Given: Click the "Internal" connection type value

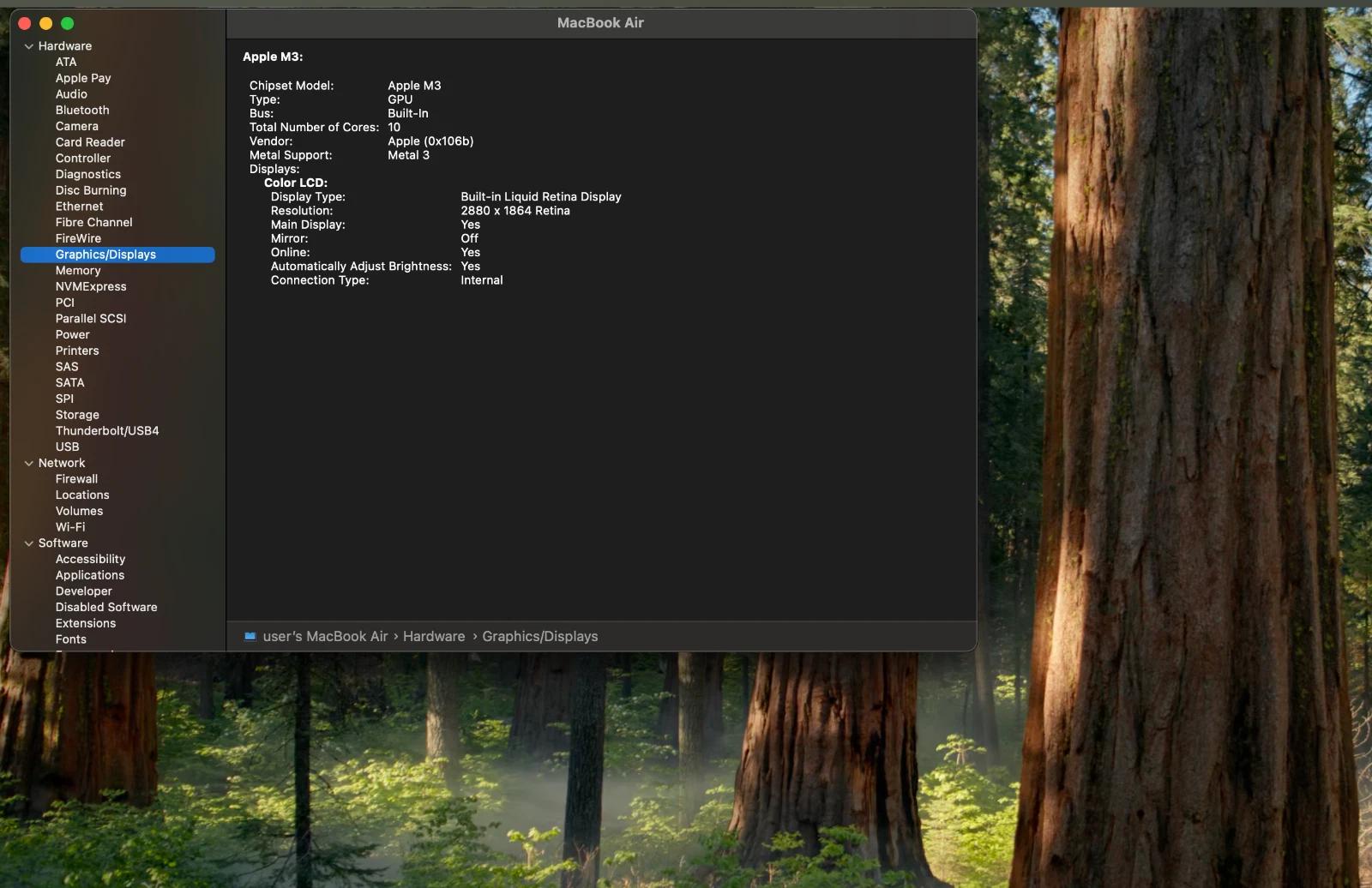Looking at the screenshot, I should point(482,280).
